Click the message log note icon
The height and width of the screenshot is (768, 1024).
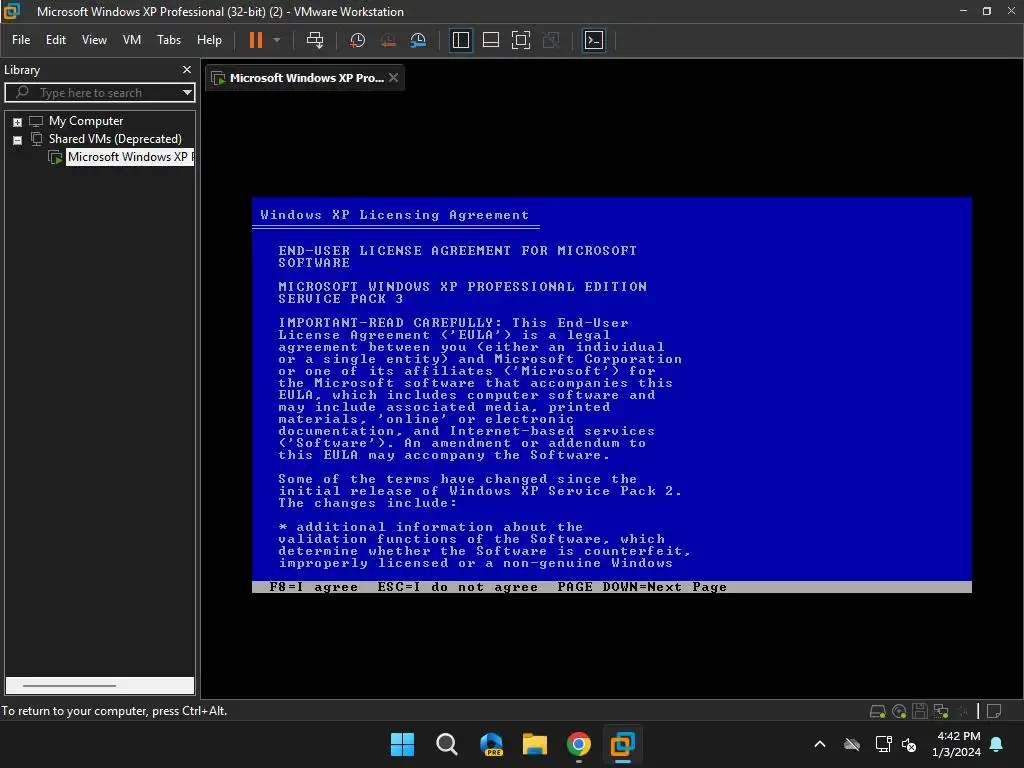point(994,711)
